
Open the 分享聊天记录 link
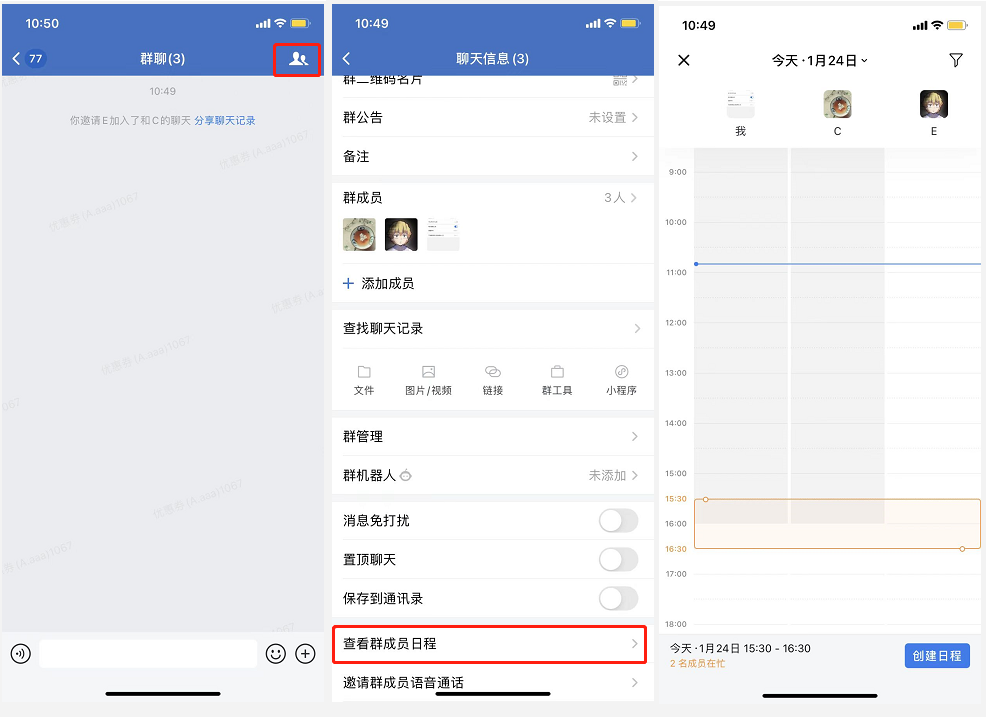click(x=224, y=121)
